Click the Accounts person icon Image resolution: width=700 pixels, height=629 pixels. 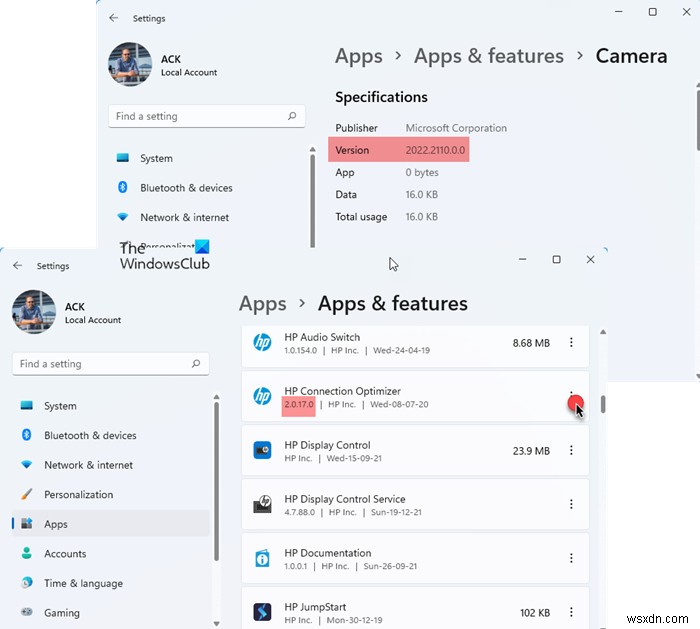[27, 553]
